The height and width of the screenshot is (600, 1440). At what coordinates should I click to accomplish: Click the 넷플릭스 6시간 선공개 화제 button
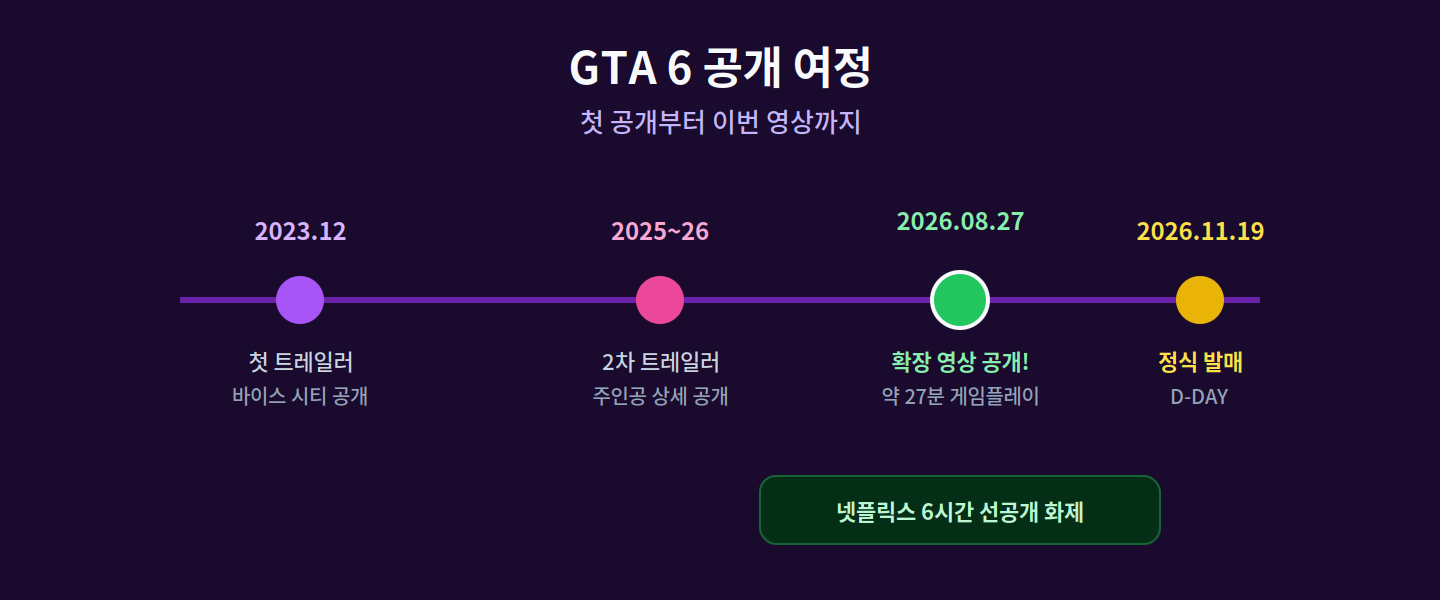(960, 510)
